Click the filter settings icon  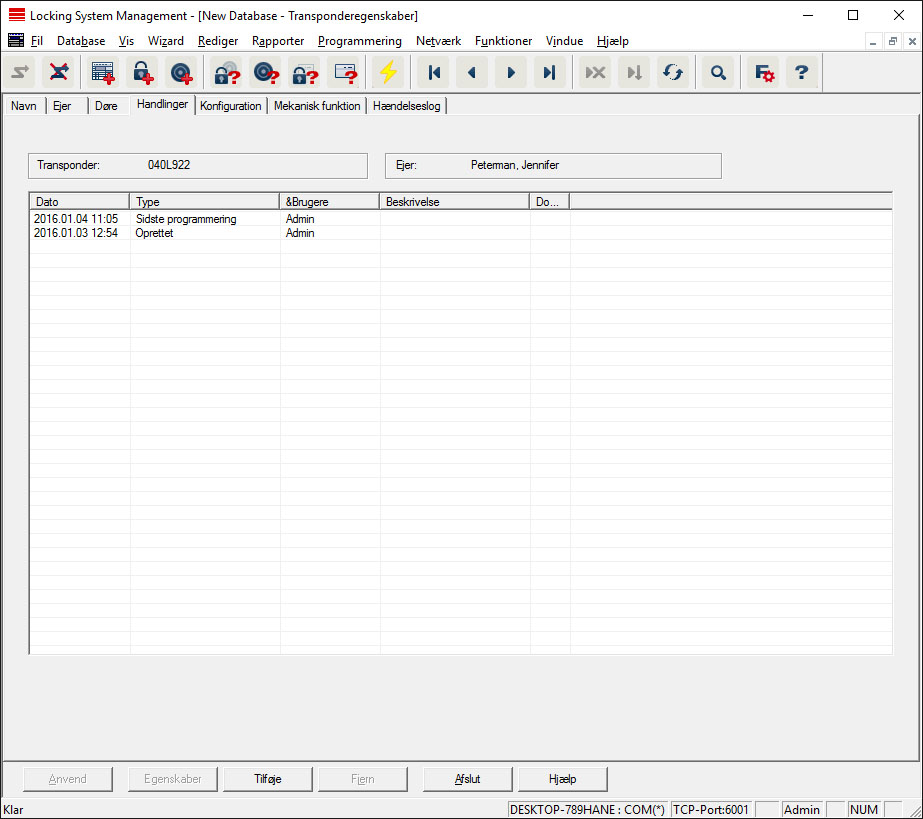764,72
